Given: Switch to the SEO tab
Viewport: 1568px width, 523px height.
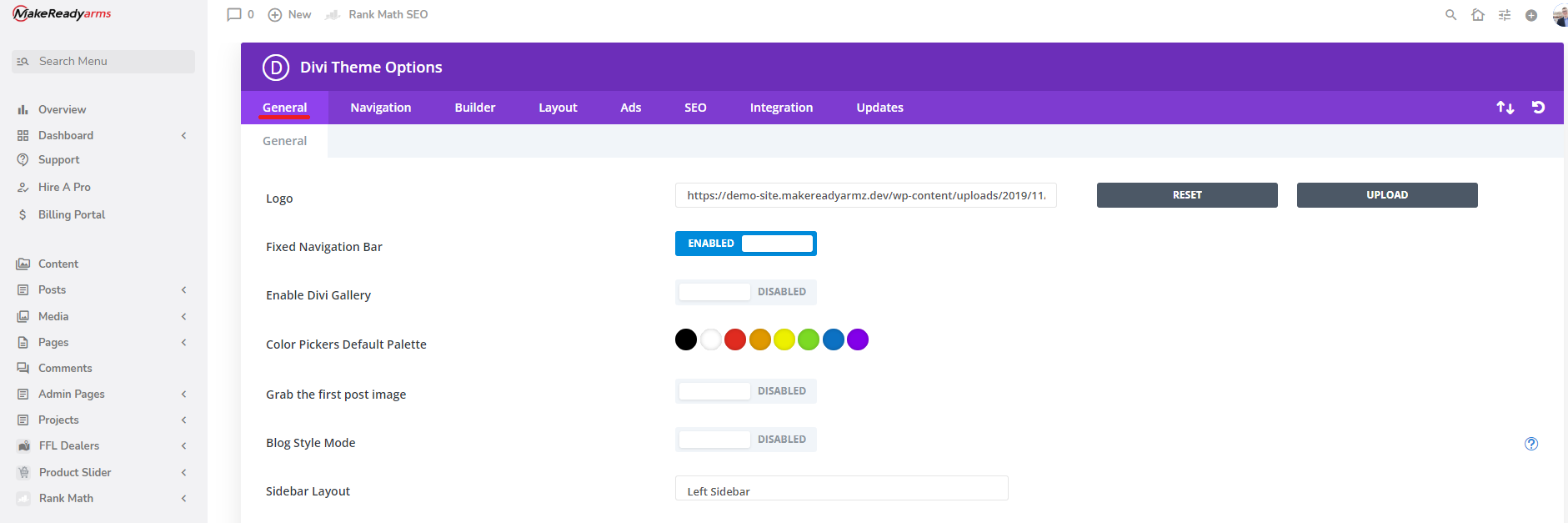Looking at the screenshot, I should [x=695, y=108].
